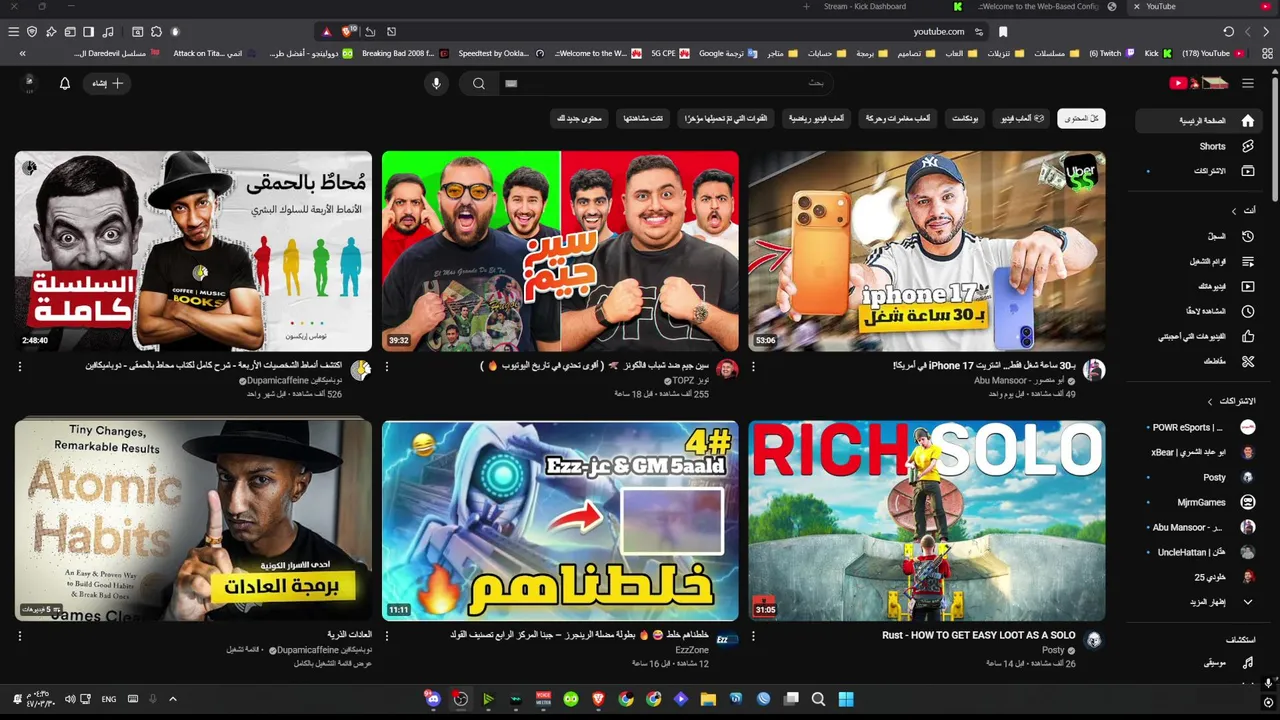
Task: Click the search magnifier button
Action: pyautogui.click(x=479, y=84)
